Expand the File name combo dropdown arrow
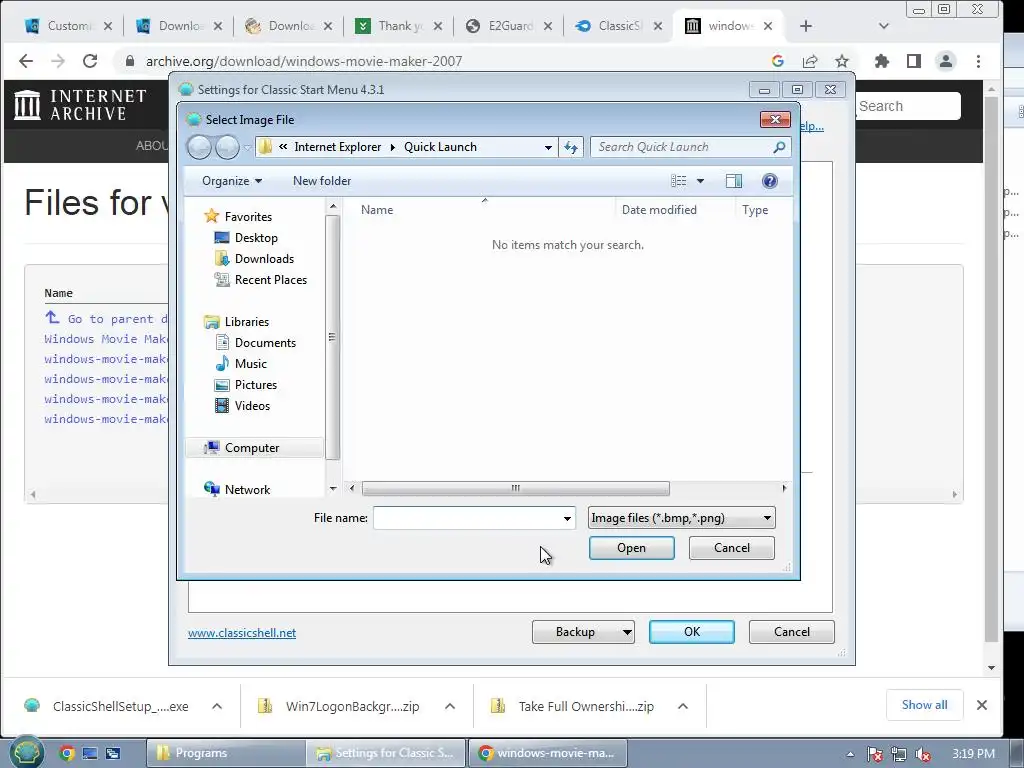Viewport: 1024px width, 768px height. (x=567, y=519)
